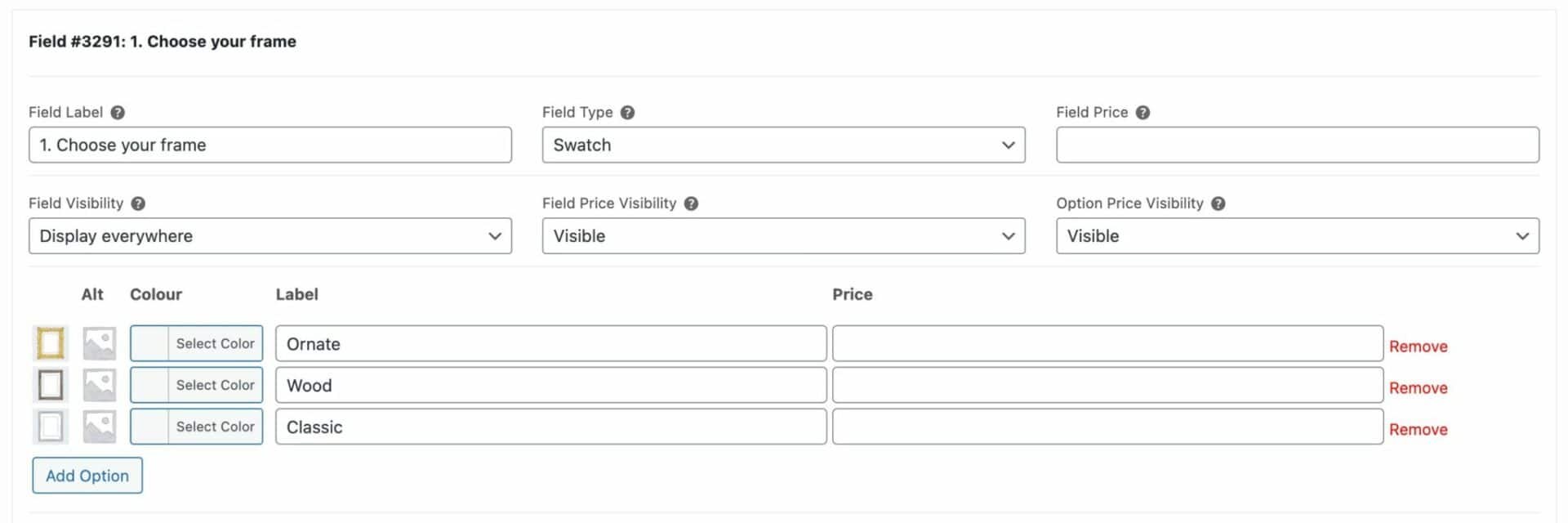Click the Add Option button
Viewport: 1568px width, 523px height.
click(x=87, y=476)
